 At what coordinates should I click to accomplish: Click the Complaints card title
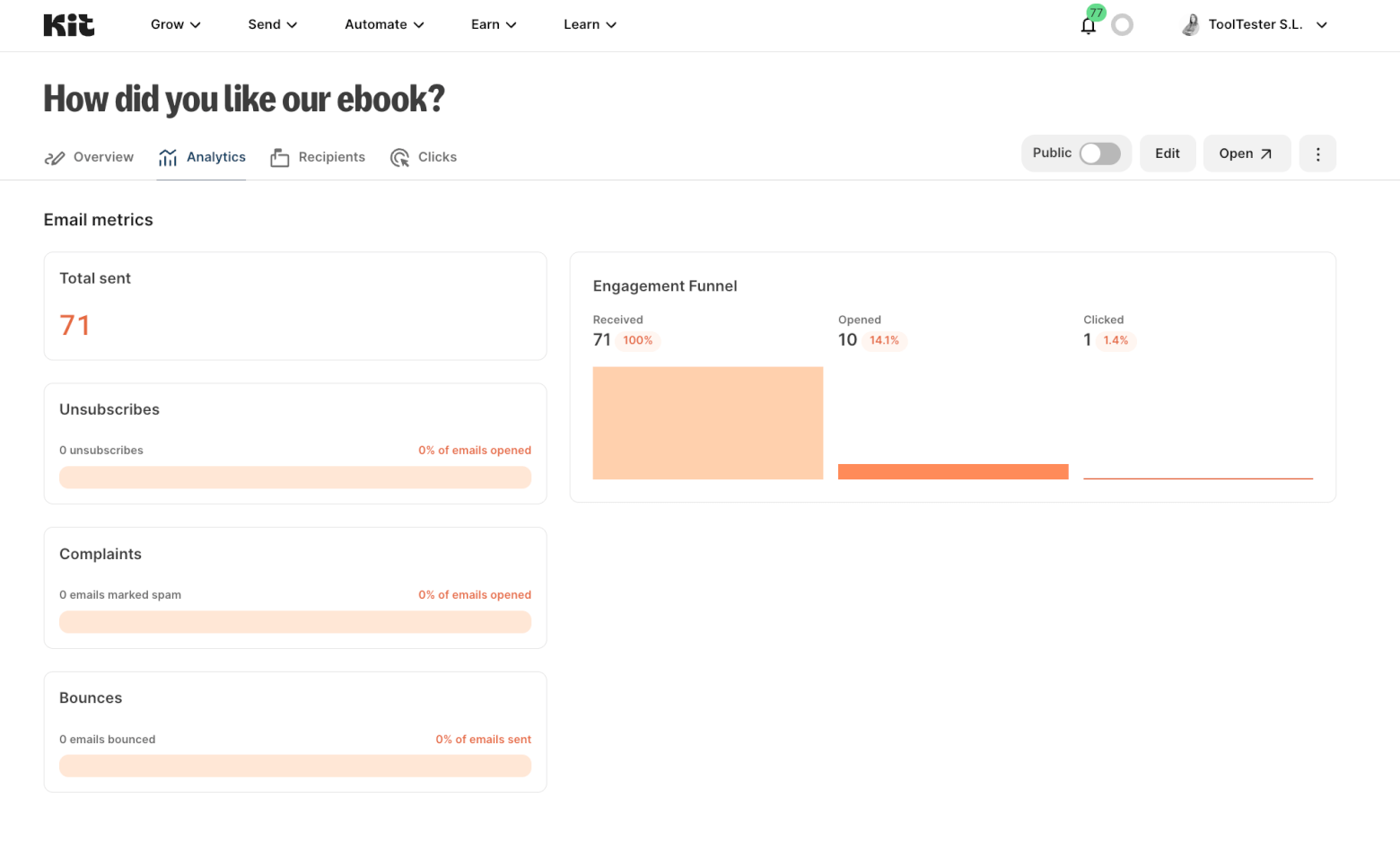coord(101,555)
